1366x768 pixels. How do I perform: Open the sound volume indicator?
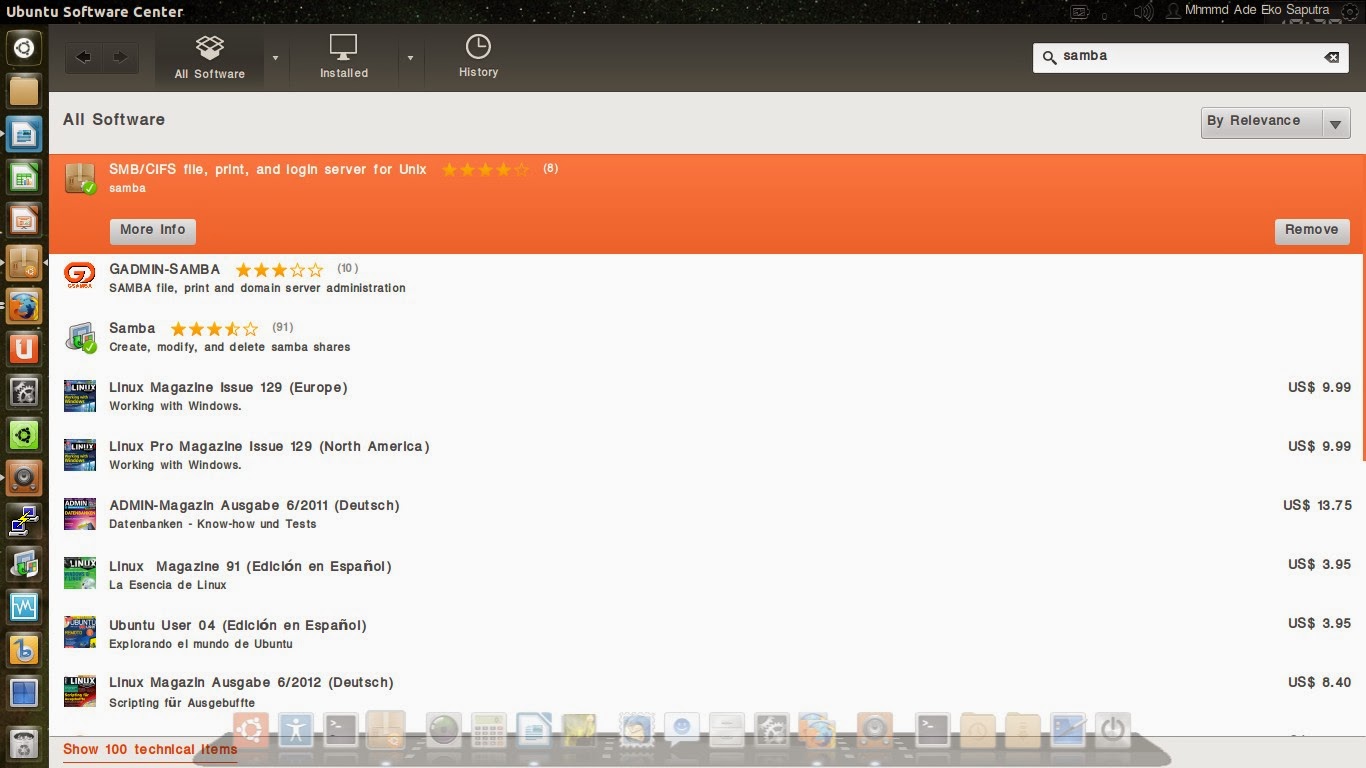[x=1144, y=11]
